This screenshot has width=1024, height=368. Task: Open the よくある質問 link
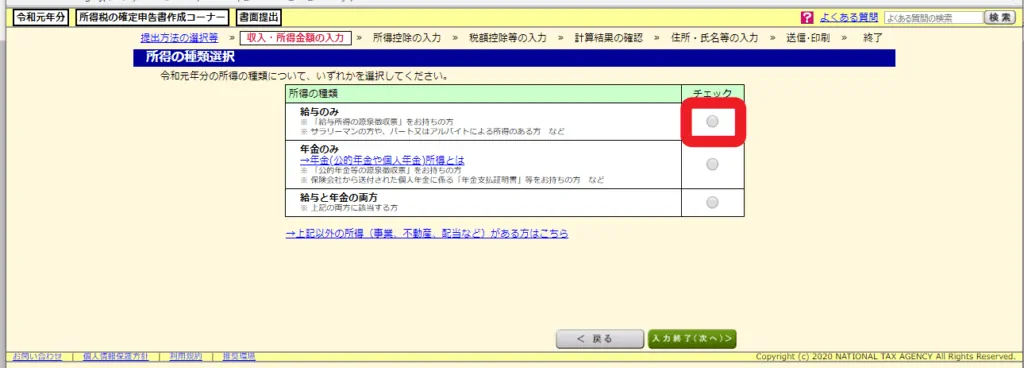[x=849, y=18]
